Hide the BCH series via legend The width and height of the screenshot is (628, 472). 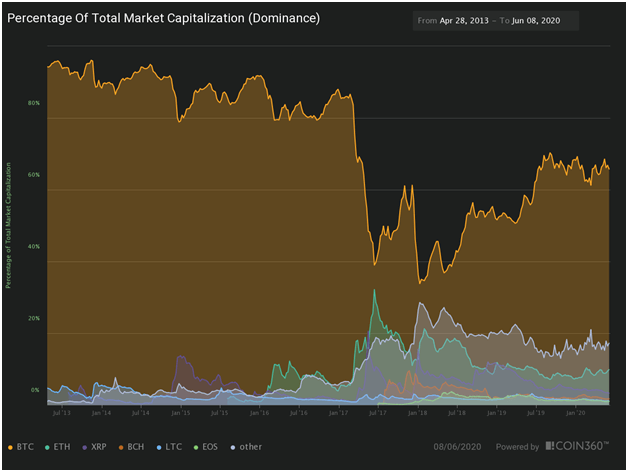click(131, 447)
